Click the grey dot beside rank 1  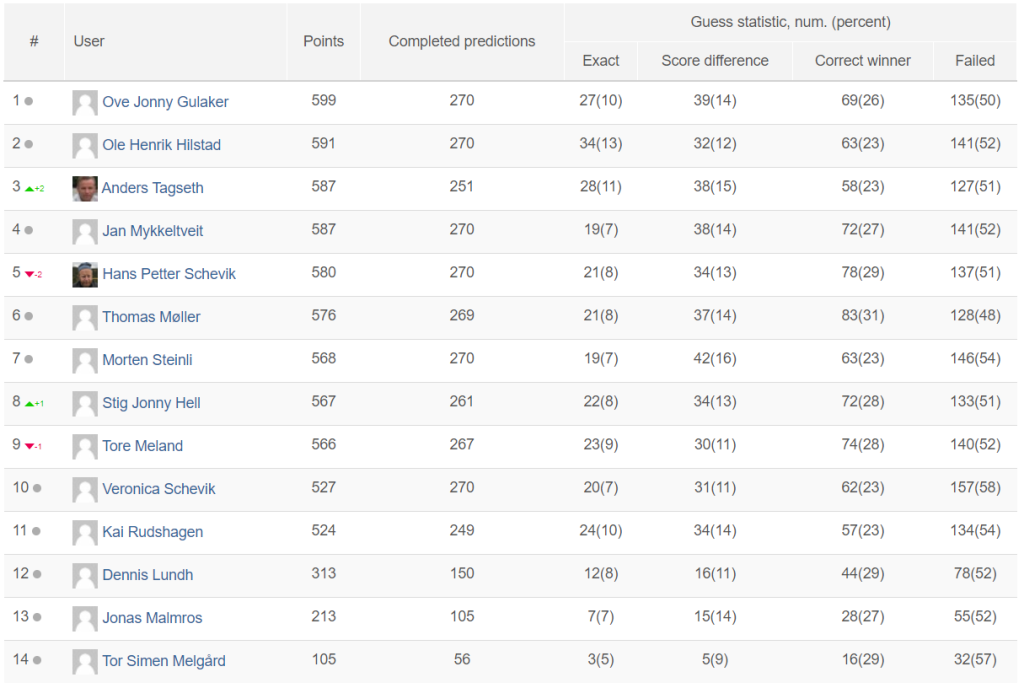point(29,101)
